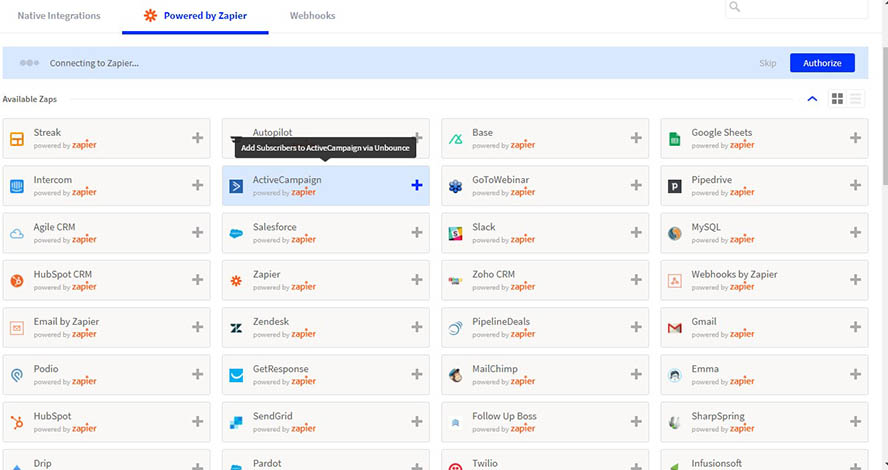Click the Authorize button
This screenshot has height=470, width=888.
pyautogui.click(x=822, y=63)
